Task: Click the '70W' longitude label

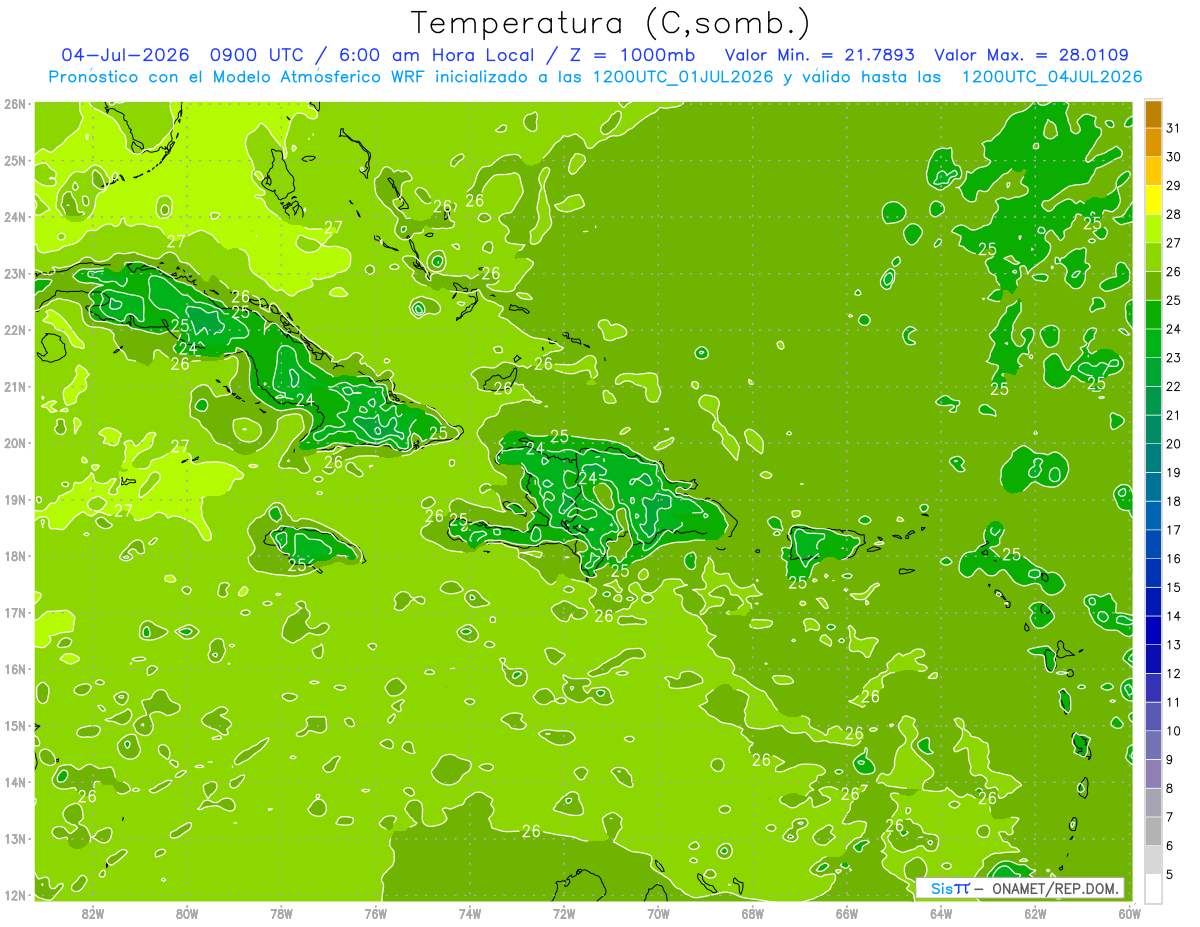Action: point(658,913)
